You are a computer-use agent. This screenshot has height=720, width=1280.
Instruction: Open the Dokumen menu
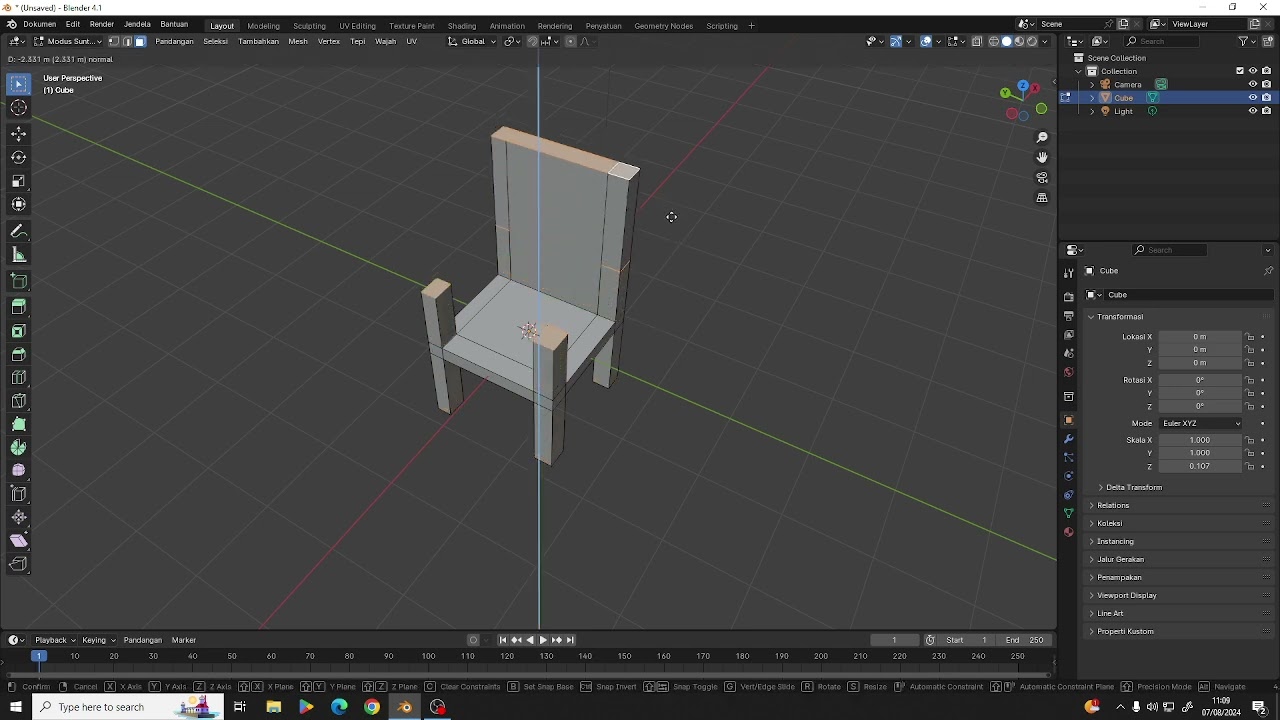point(39,24)
